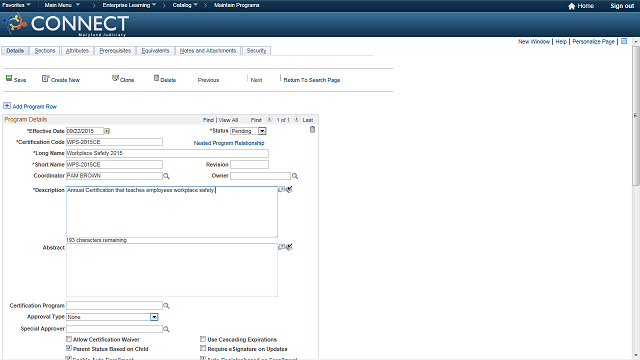Image resolution: width=640 pixels, height=360 pixels.
Task: Click the Coordinator lookup magnifier
Action: point(166,176)
